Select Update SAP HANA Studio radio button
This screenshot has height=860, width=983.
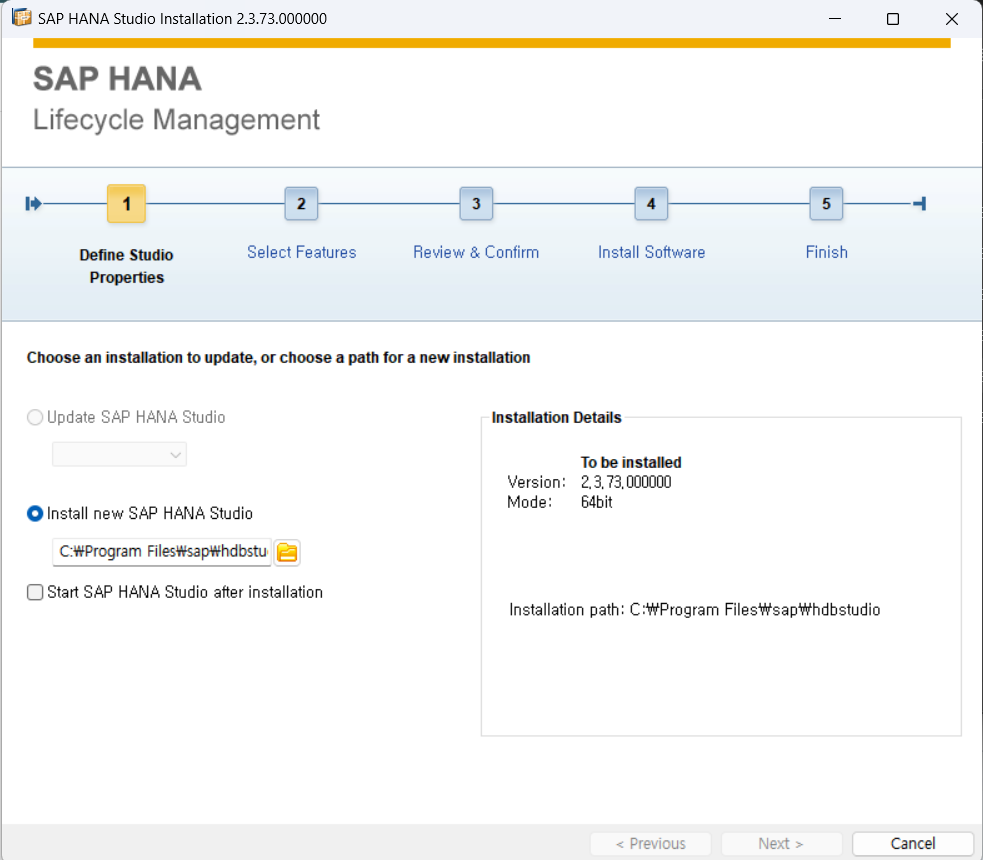click(35, 417)
